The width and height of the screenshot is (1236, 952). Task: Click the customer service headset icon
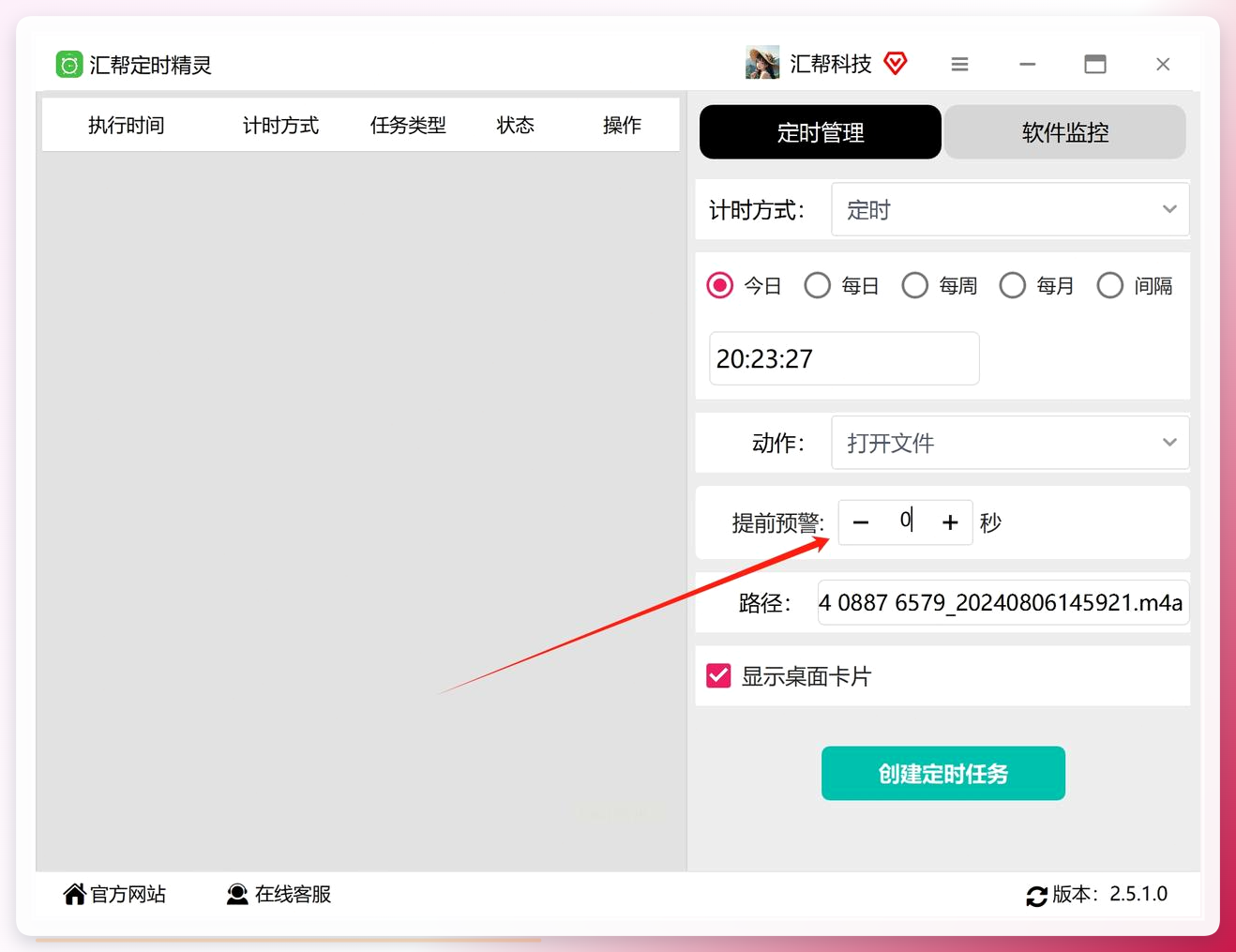[x=237, y=894]
